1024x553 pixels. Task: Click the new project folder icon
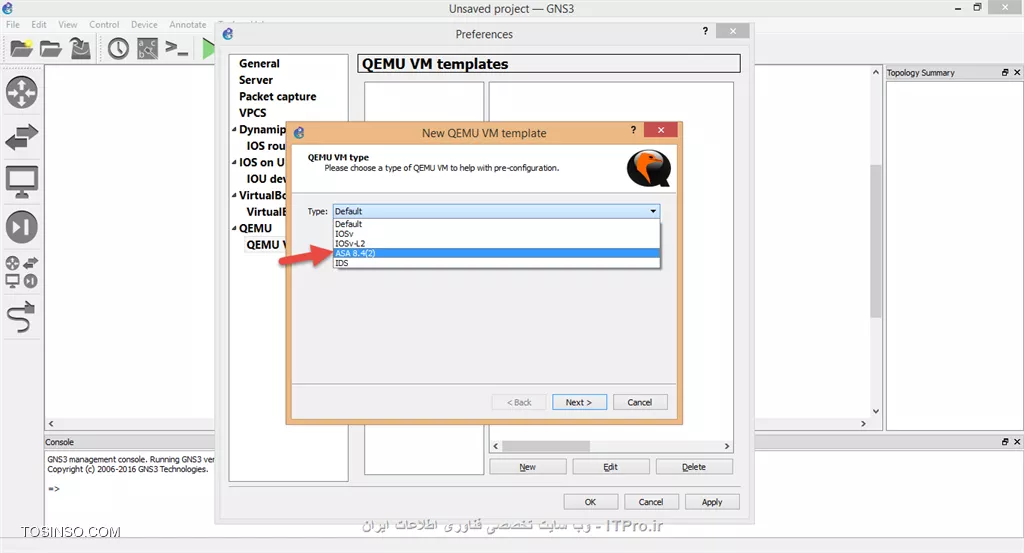21,48
